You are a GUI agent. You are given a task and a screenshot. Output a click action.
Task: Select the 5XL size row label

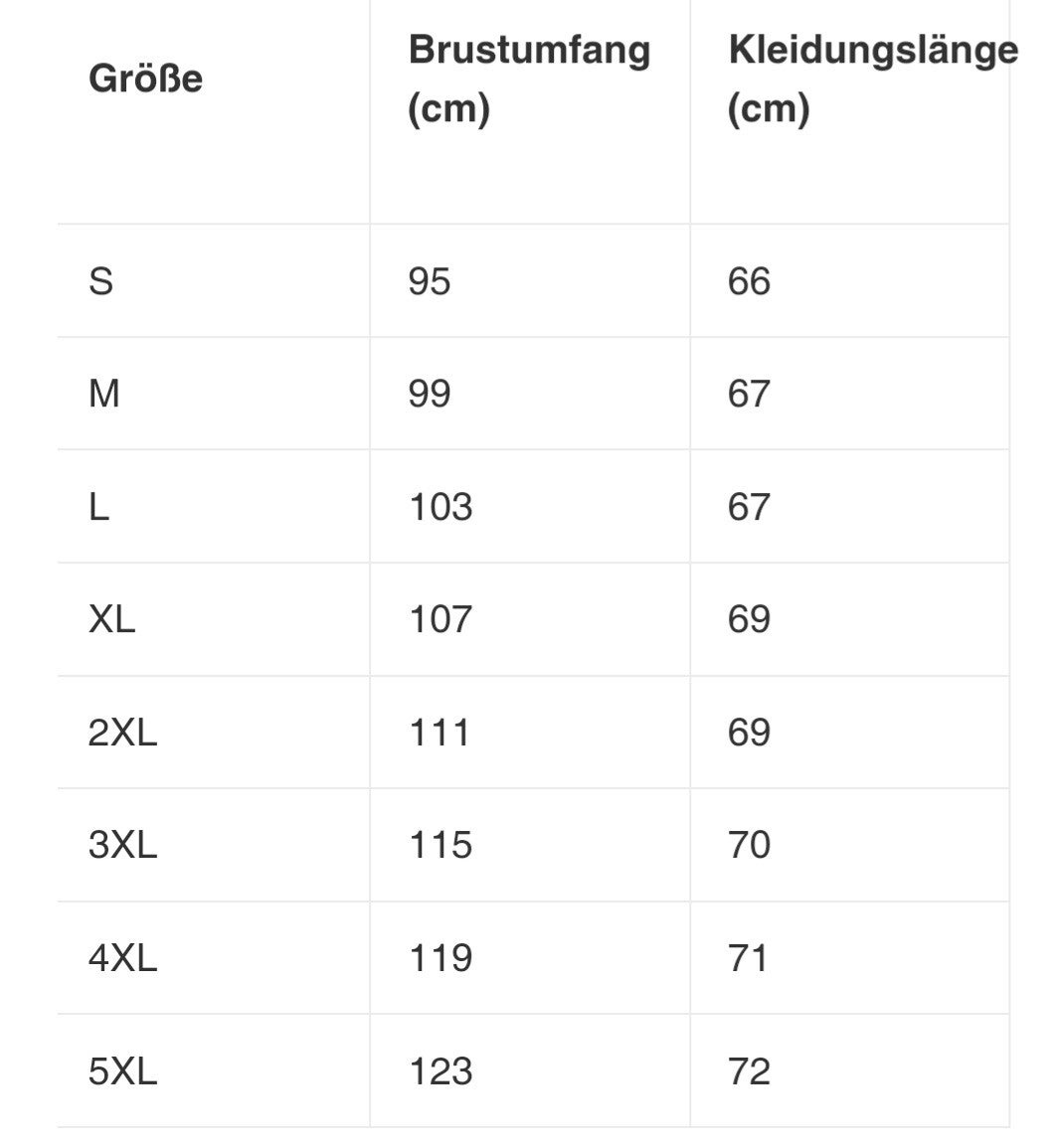coord(122,1071)
